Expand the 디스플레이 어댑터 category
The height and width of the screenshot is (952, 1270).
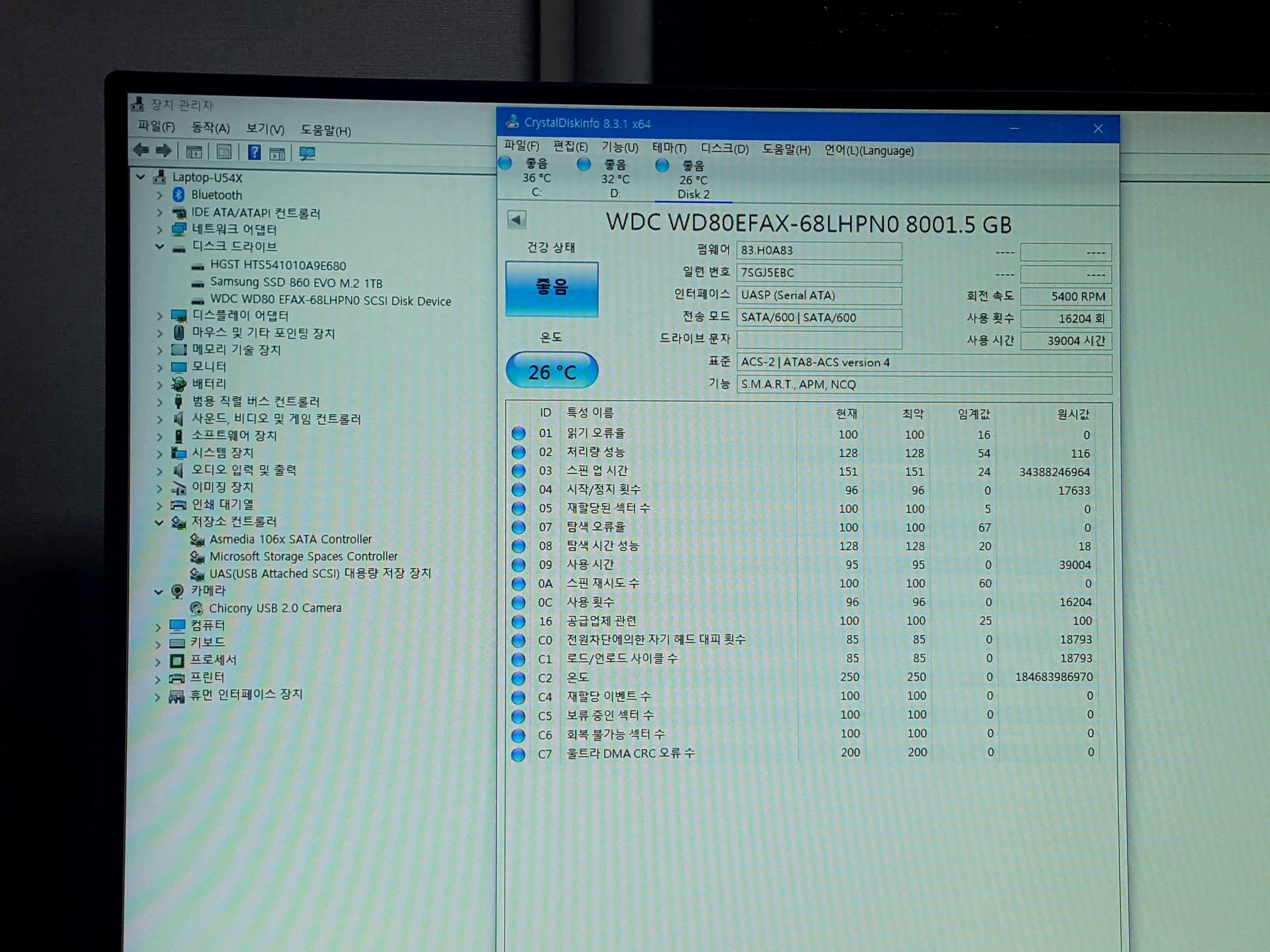(x=160, y=316)
